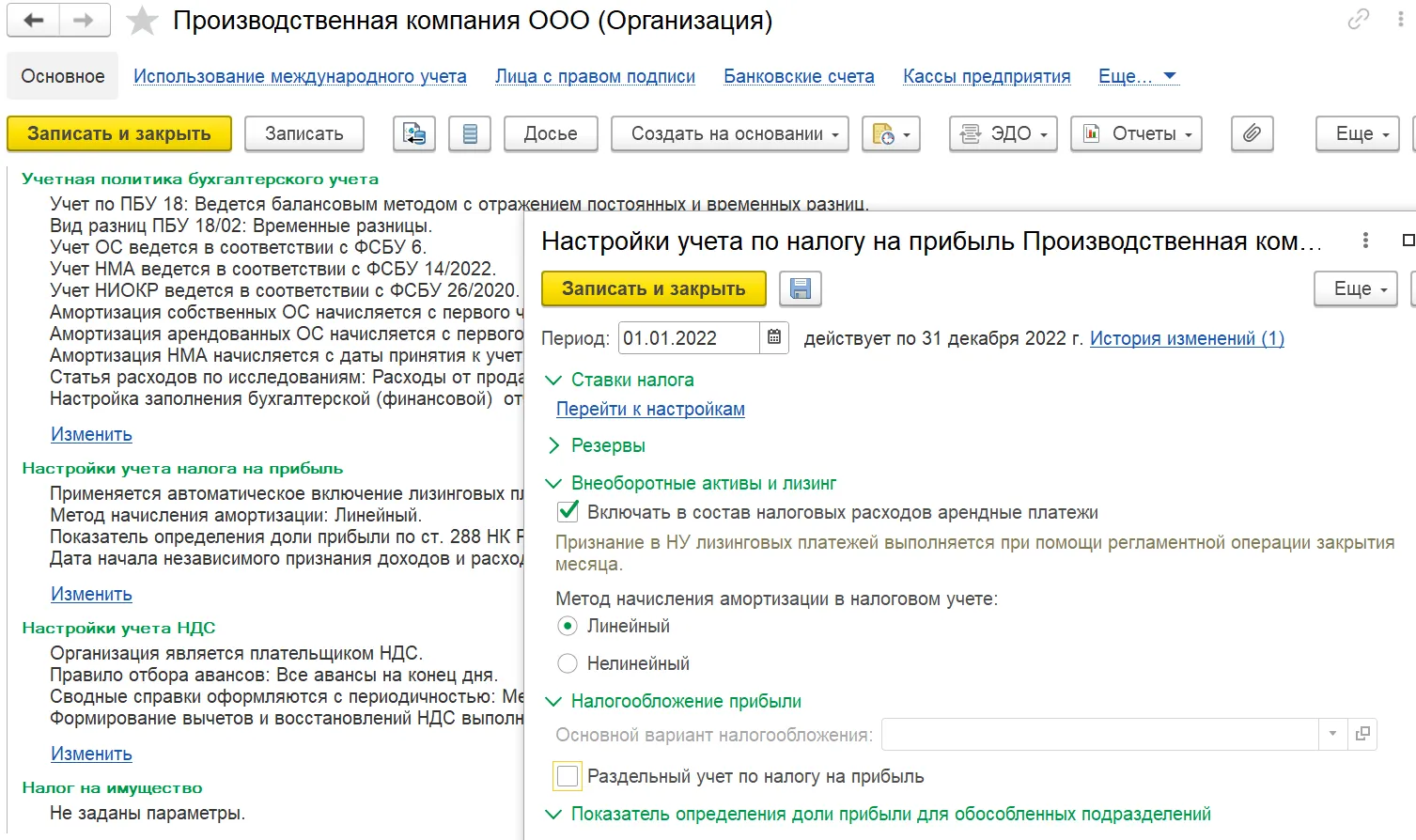Click 'Организация является плательщиком НДС.' text
The height and width of the screenshot is (840, 1416).
click(x=236, y=653)
